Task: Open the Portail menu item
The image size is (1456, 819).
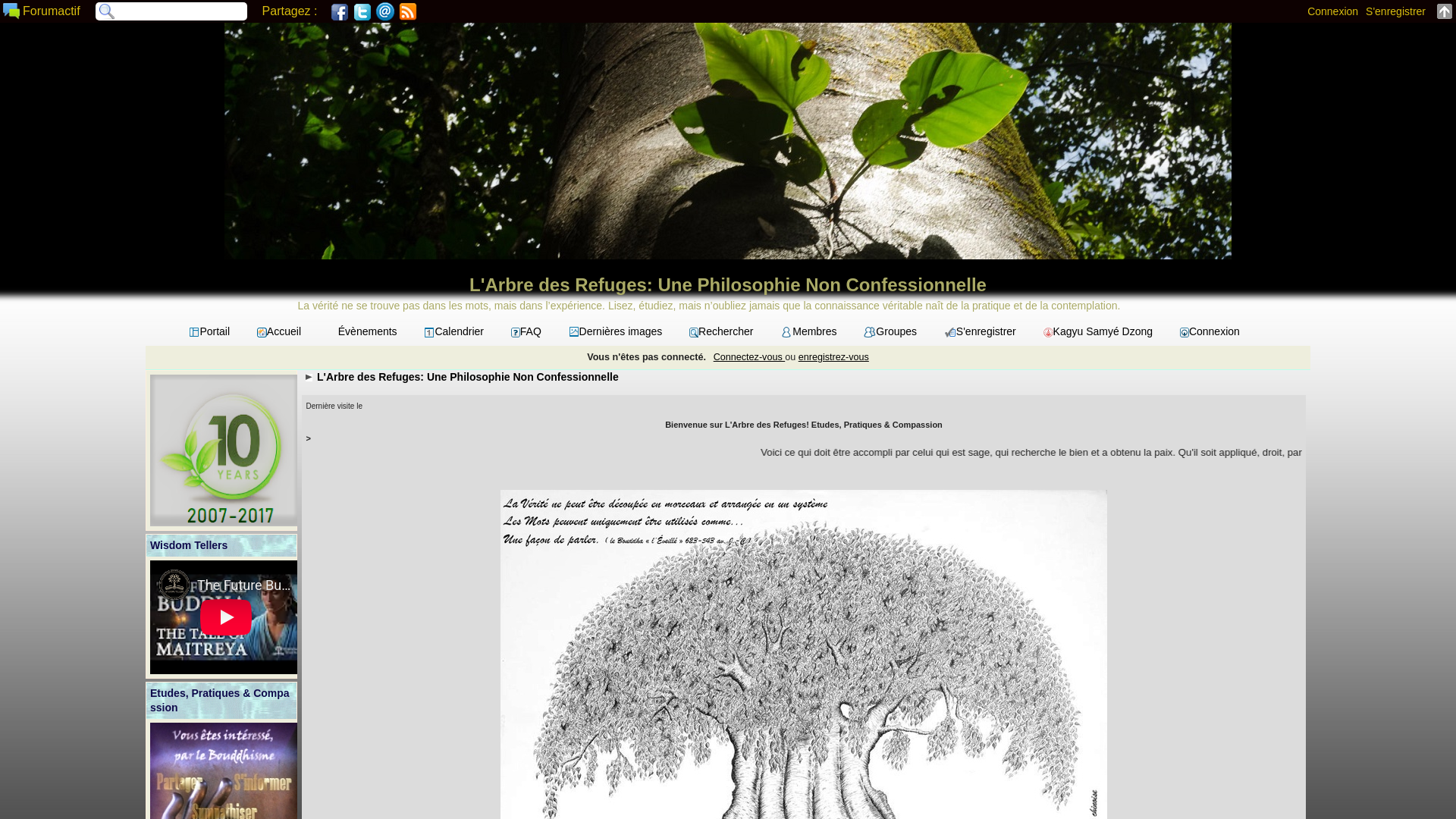Action: (x=210, y=331)
